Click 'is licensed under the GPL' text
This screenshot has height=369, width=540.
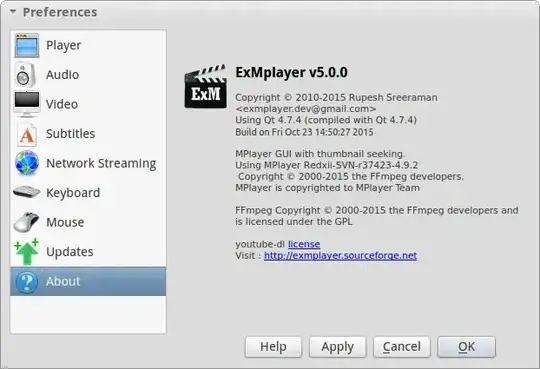tap(294, 222)
